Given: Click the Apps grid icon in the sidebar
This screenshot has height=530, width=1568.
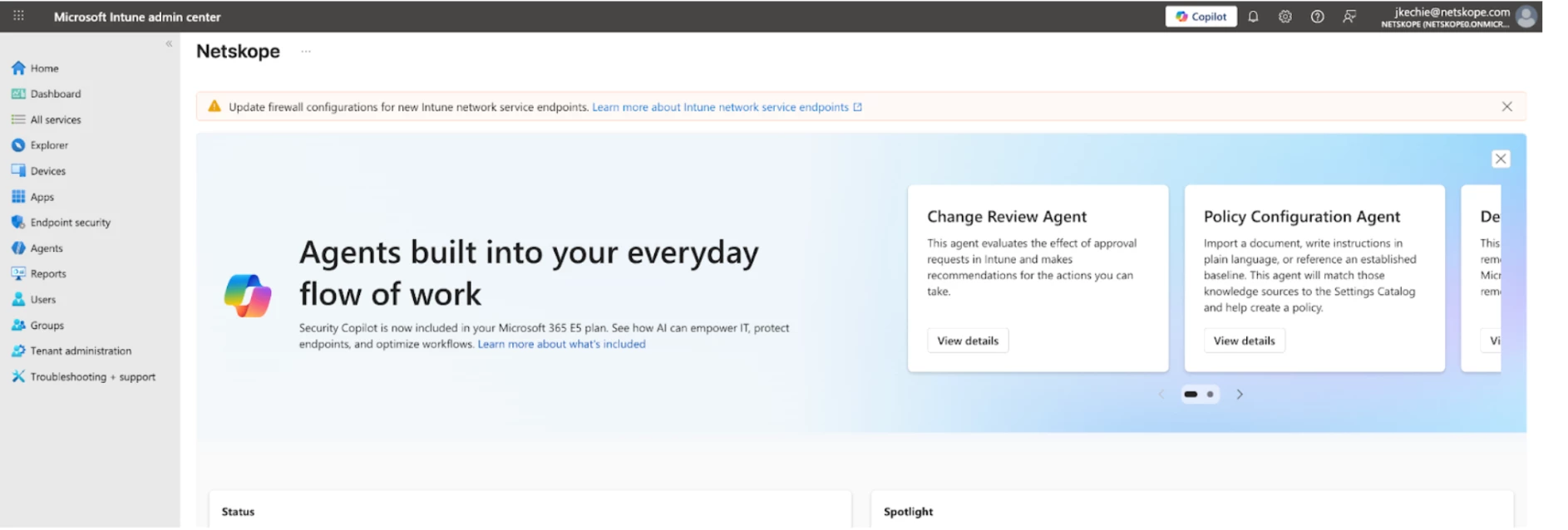Looking at the screenshot, I should click(x=18, y=197).
